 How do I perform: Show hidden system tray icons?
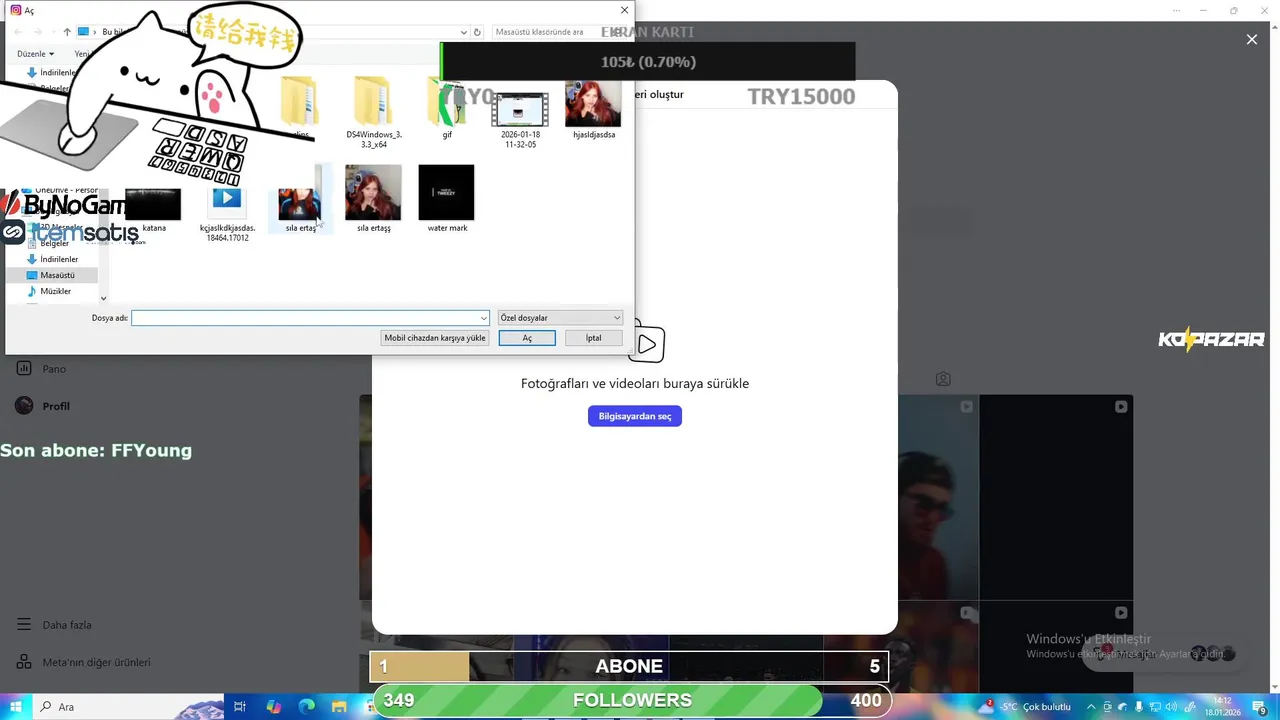[1091, 707]
